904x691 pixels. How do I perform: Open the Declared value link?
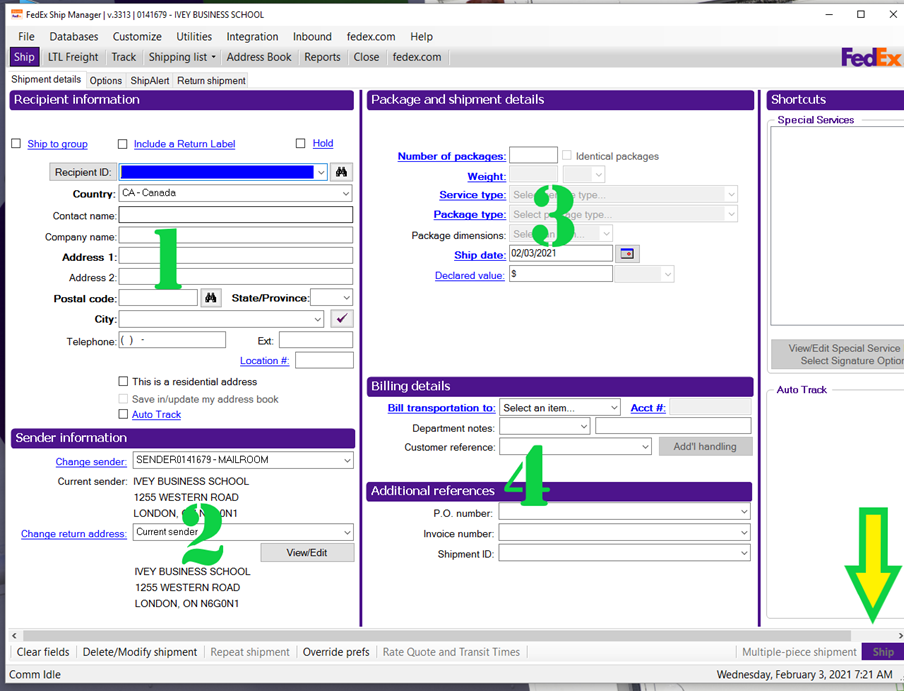pyautogui.click(x=470, y=275)
